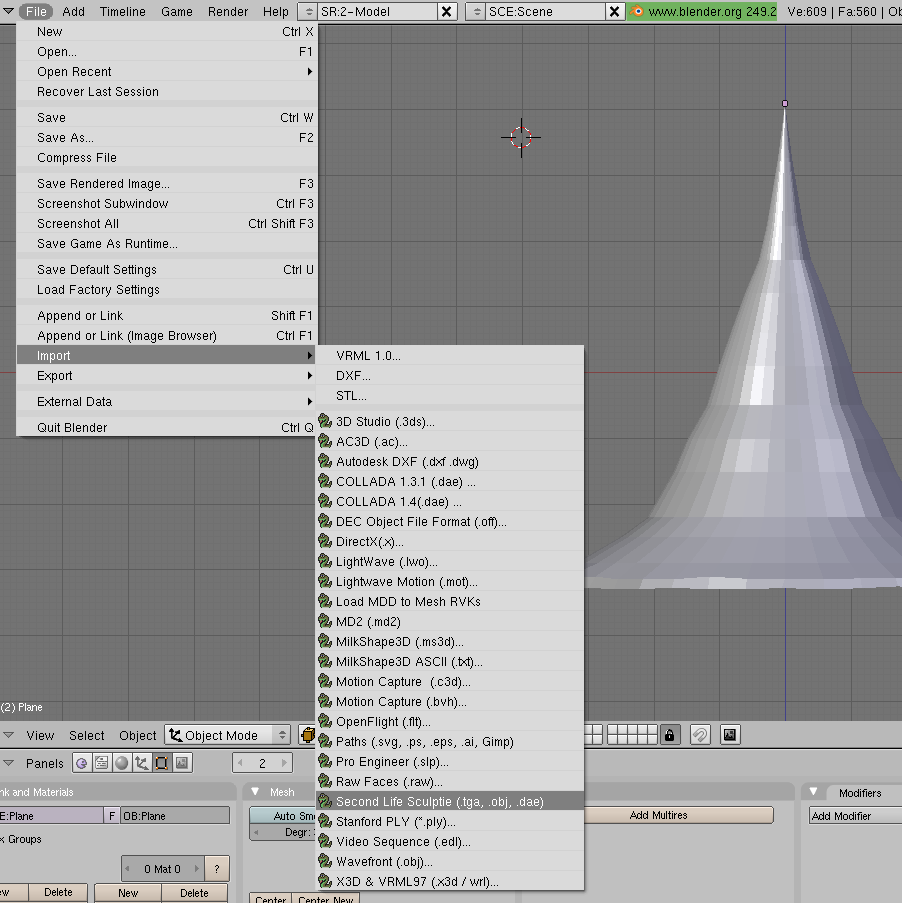Toggle the snap magnet icon
Screen dimensions: 902x903
pyautogui.click(x=700, y=735)
